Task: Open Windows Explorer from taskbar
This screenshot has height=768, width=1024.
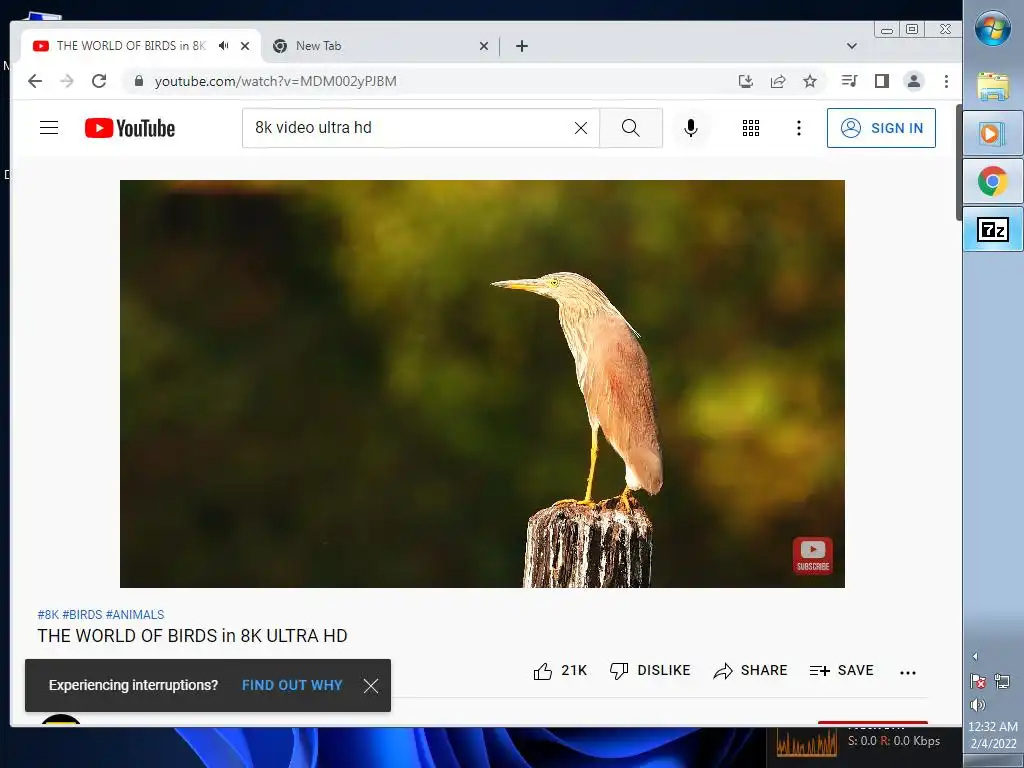Action: click(993, 86)
